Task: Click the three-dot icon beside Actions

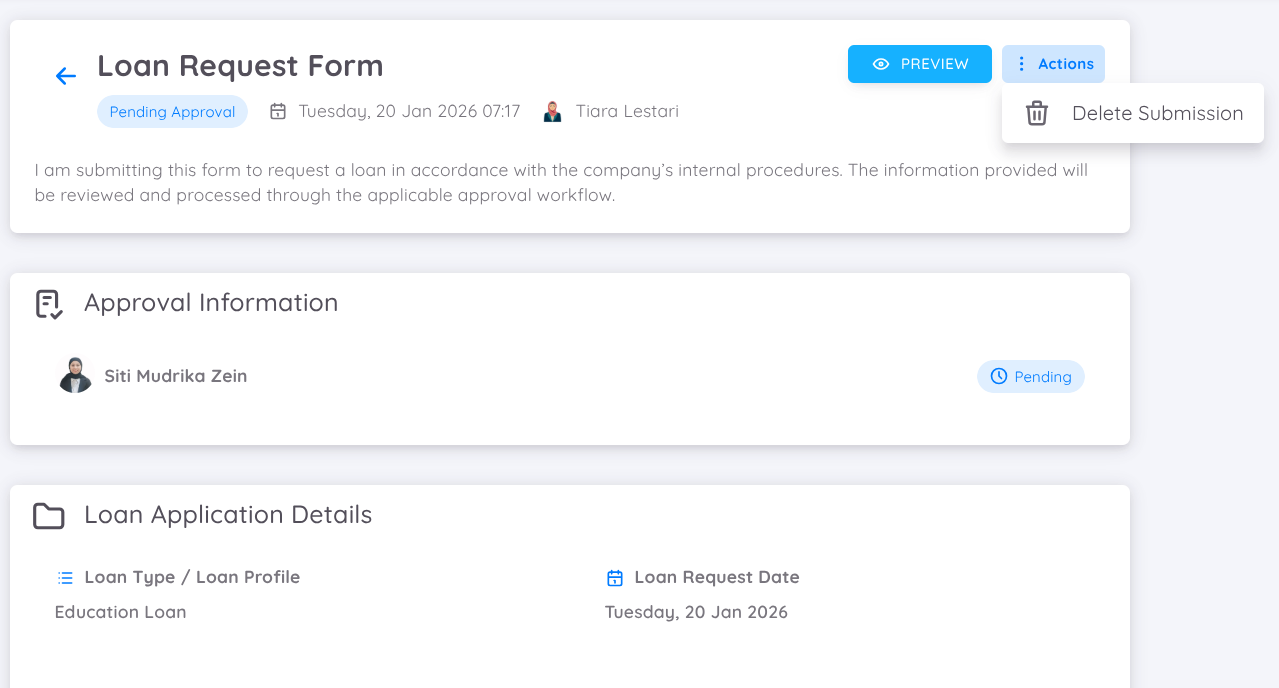Action: point(1021,64)
